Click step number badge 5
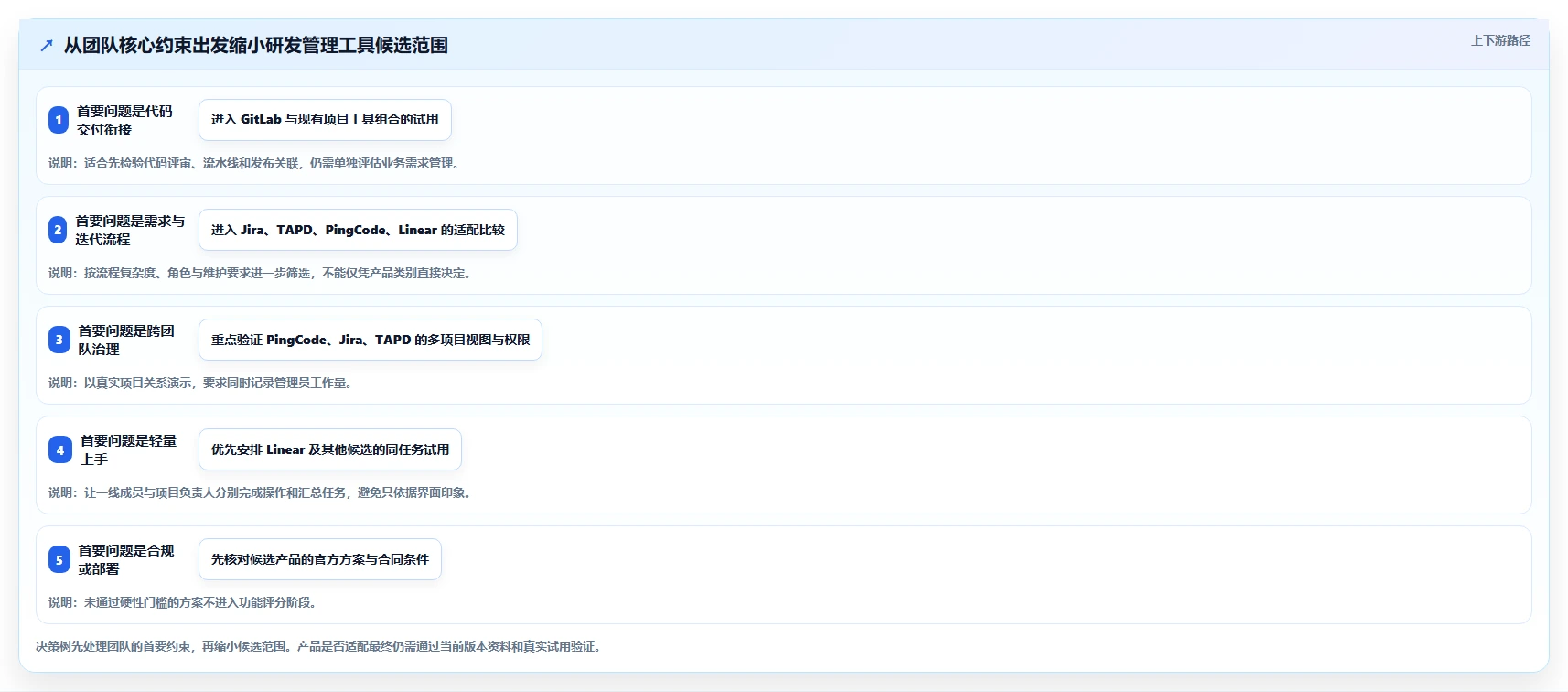Viewport: 1568px width, 692px height. point(59,559)
